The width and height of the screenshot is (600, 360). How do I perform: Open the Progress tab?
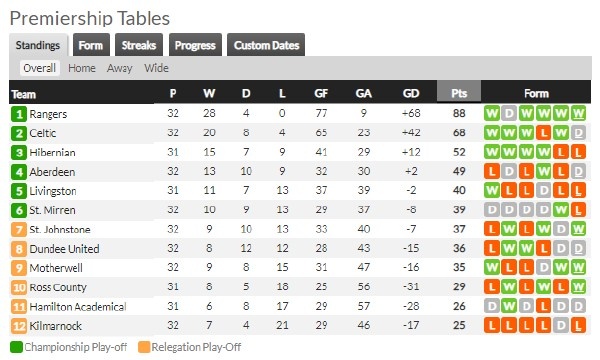coord(195,45)
